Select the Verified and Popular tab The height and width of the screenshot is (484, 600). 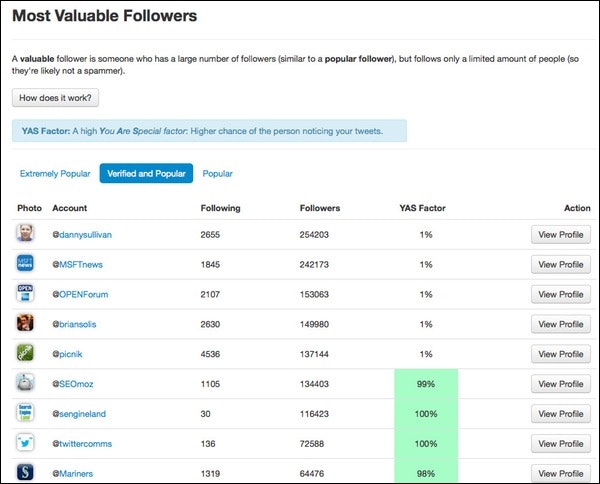(146, 174)
